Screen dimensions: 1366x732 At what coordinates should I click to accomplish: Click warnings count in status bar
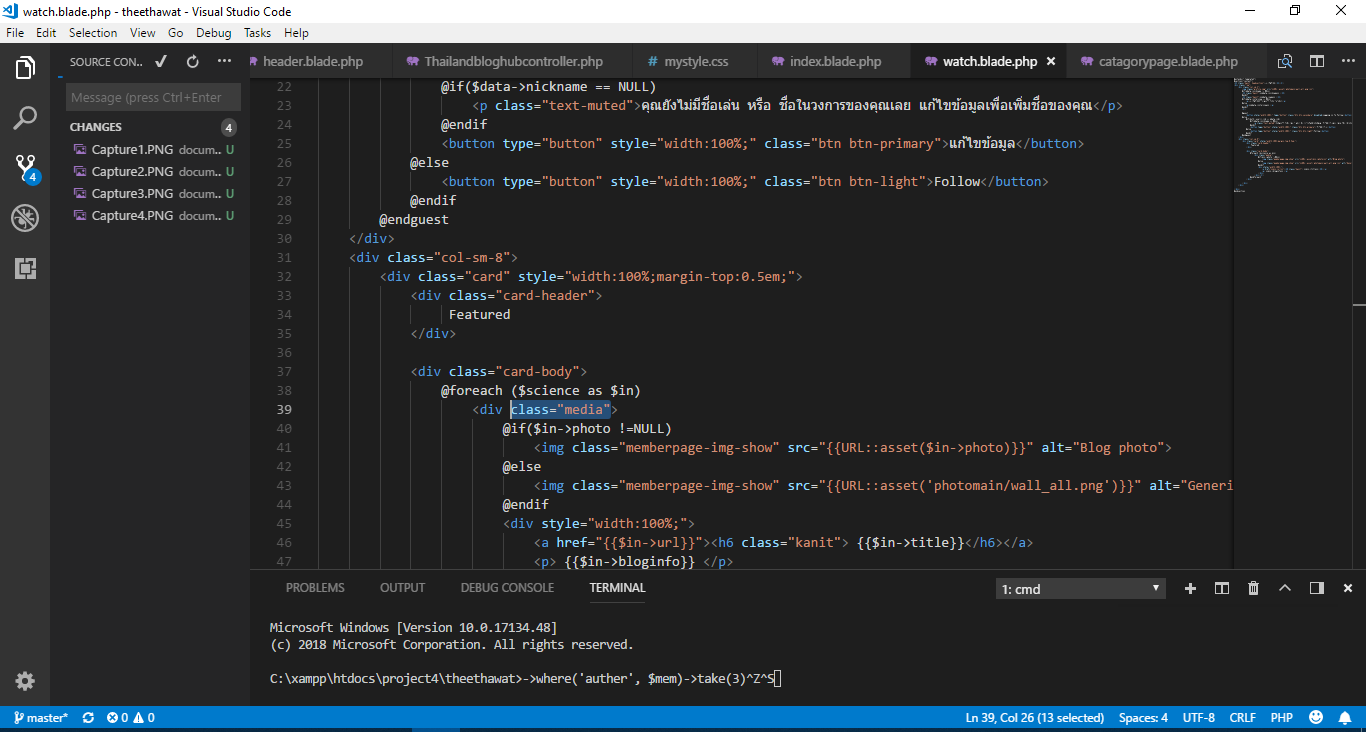(x=144, y=718)
